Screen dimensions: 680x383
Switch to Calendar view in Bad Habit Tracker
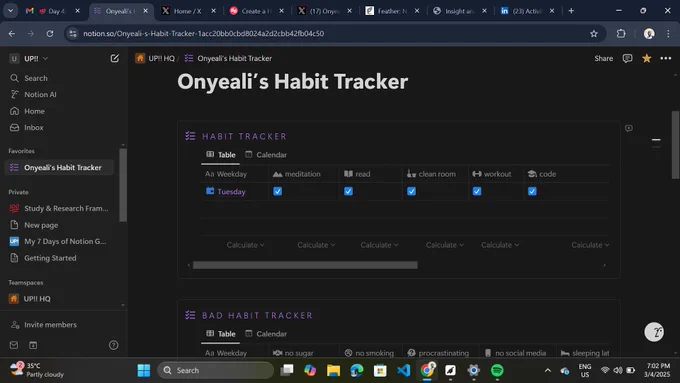[x=266, y=334]
